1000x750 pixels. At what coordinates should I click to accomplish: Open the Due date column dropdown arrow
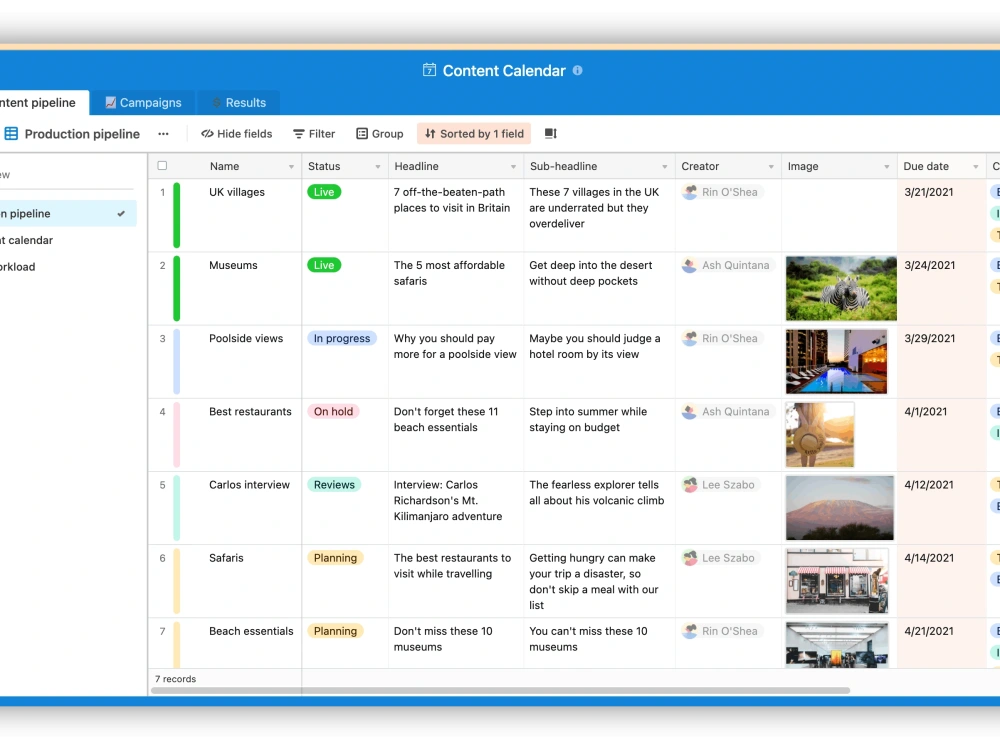coord(976,167)
